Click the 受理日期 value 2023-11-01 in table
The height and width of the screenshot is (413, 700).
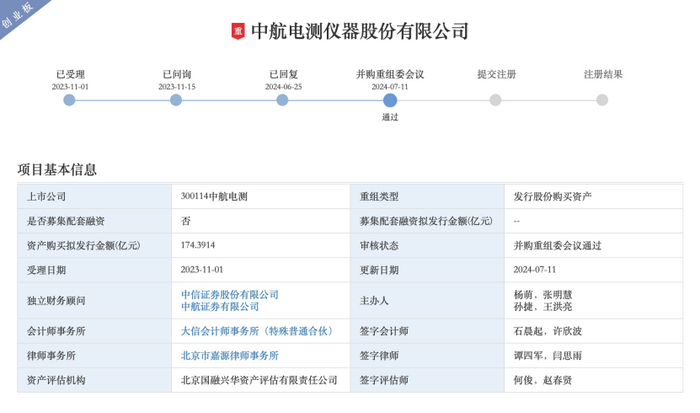[x=202, y=270]
